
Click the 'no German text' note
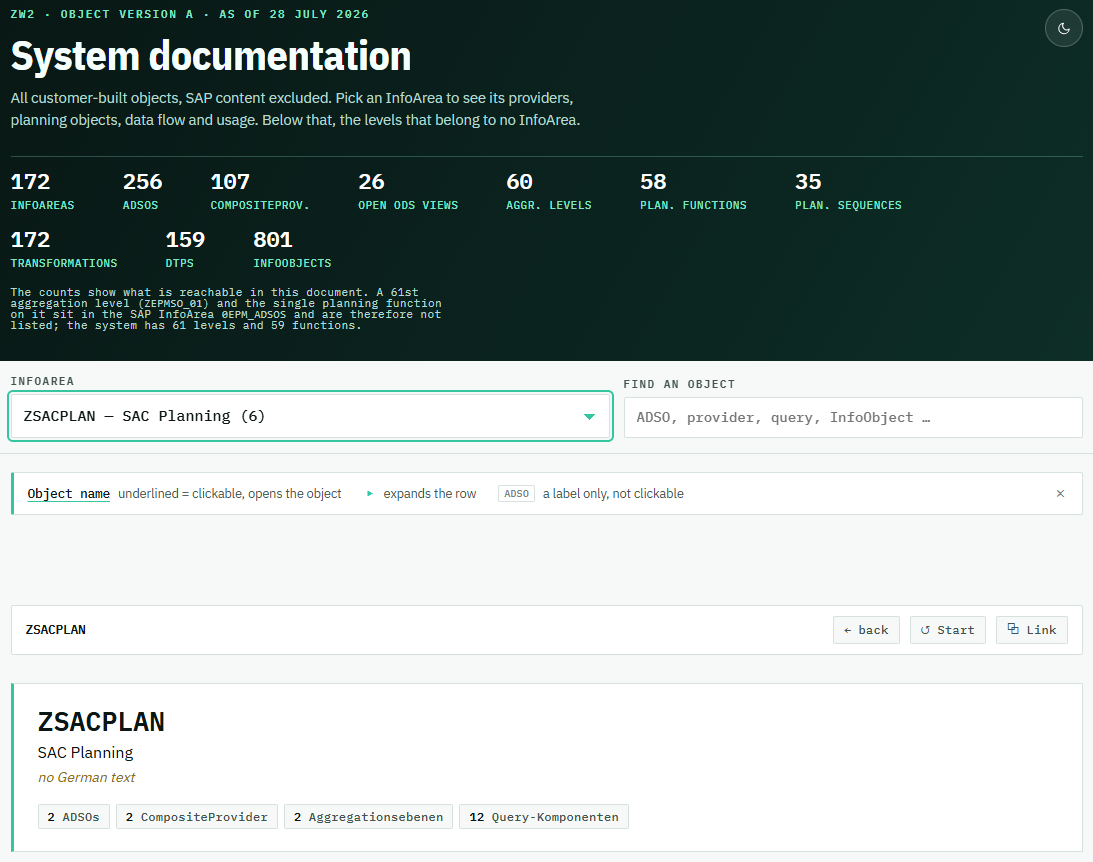coord(86,778)
